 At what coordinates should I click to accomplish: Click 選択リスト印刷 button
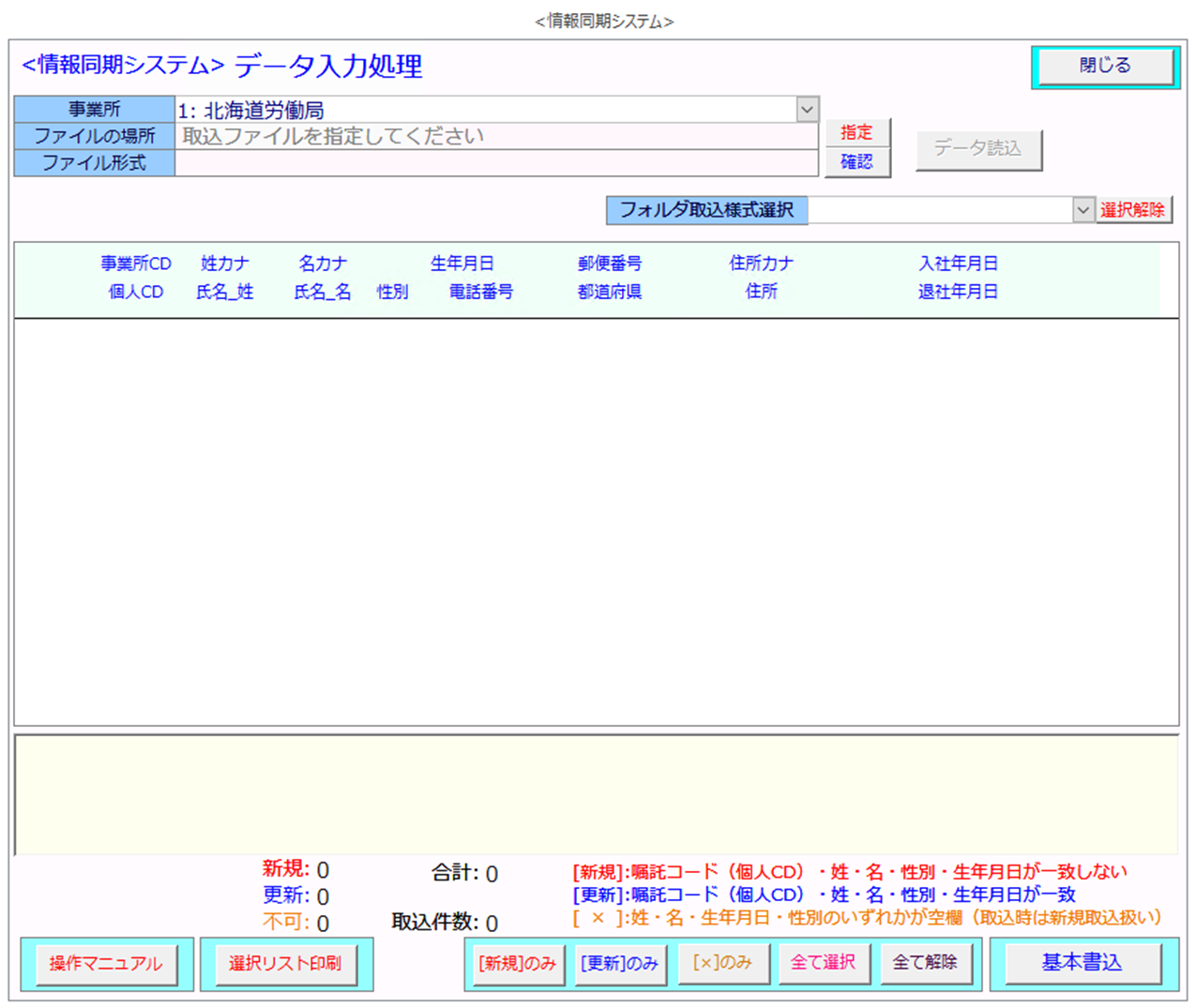coord(285,964)
